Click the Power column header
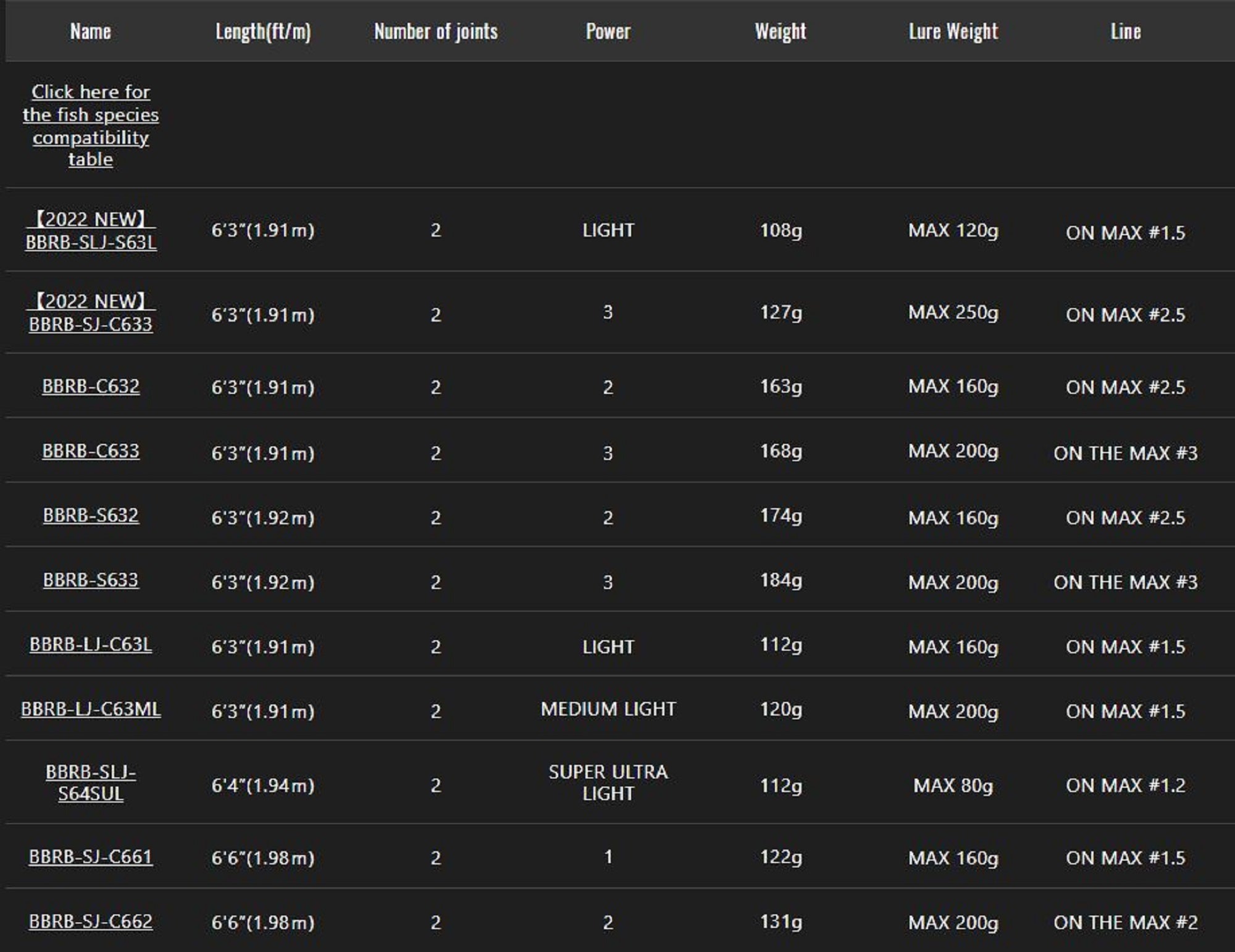Viewport: 1235px width, 952px height. click(x=608, y=31)
